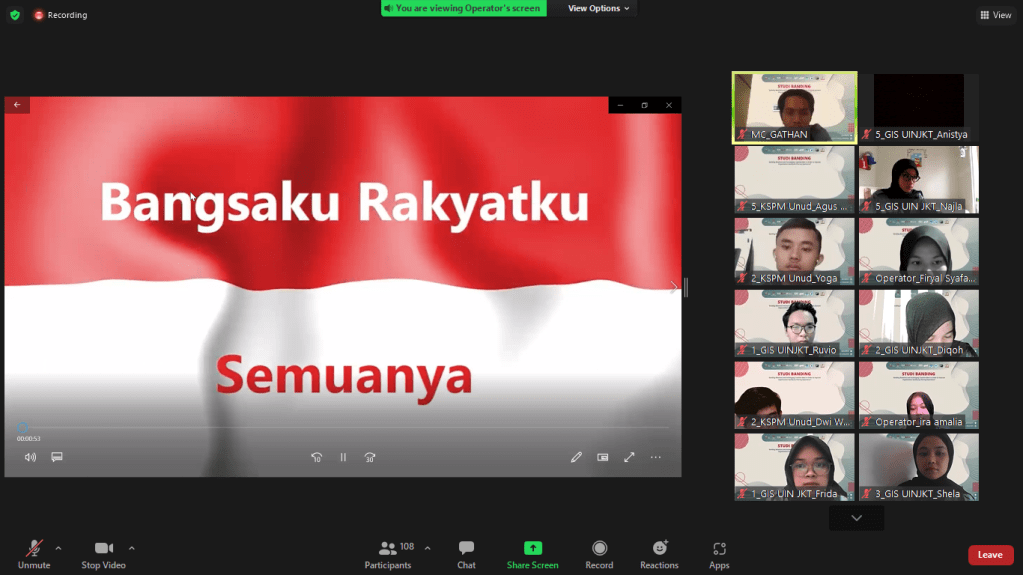The width and height of the screenshot is (1023, 575).
Task: Expand video options arrow next to Stop Video
Action: (x=132, y=548)
